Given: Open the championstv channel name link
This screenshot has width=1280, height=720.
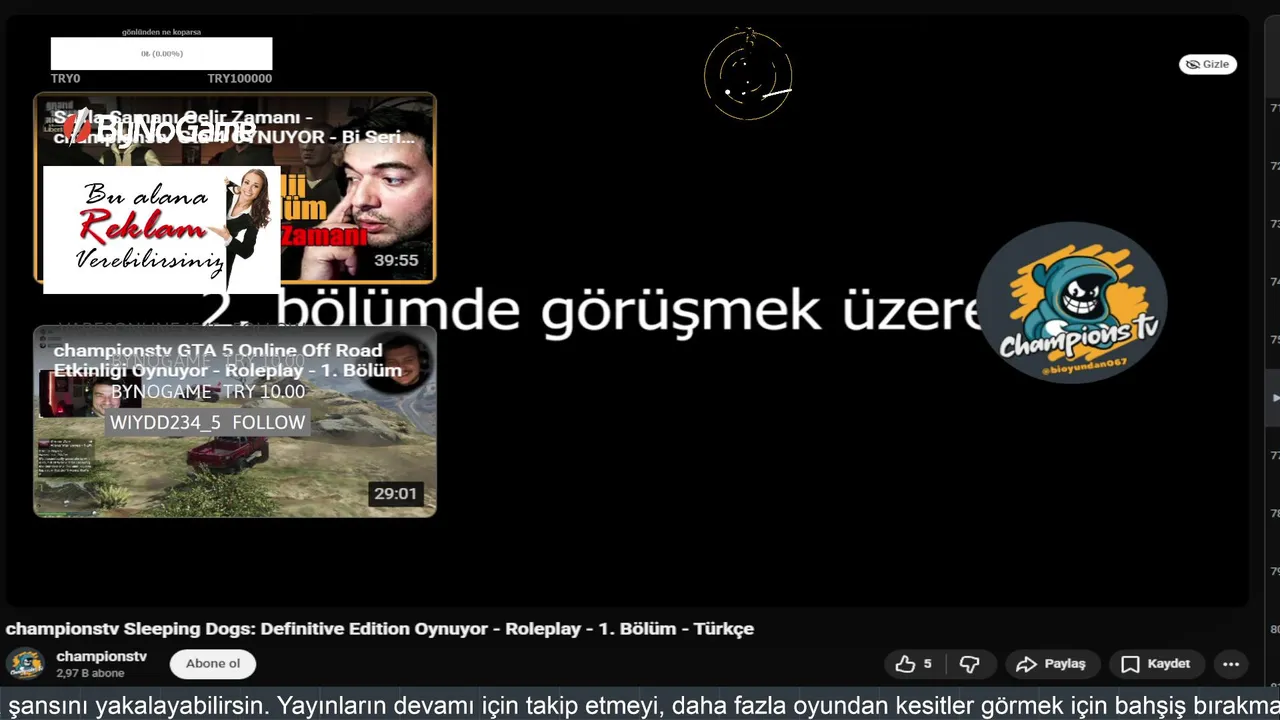Looking at the screenshot, I should 101,656.
